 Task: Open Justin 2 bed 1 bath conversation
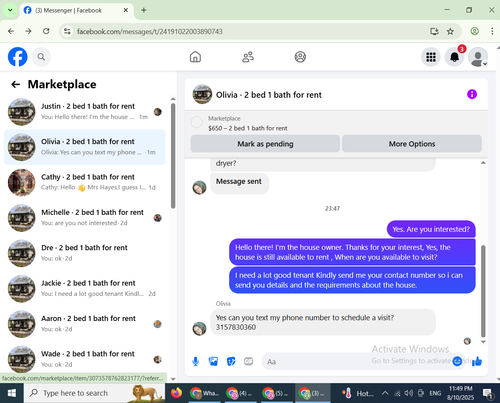point(85,112)
